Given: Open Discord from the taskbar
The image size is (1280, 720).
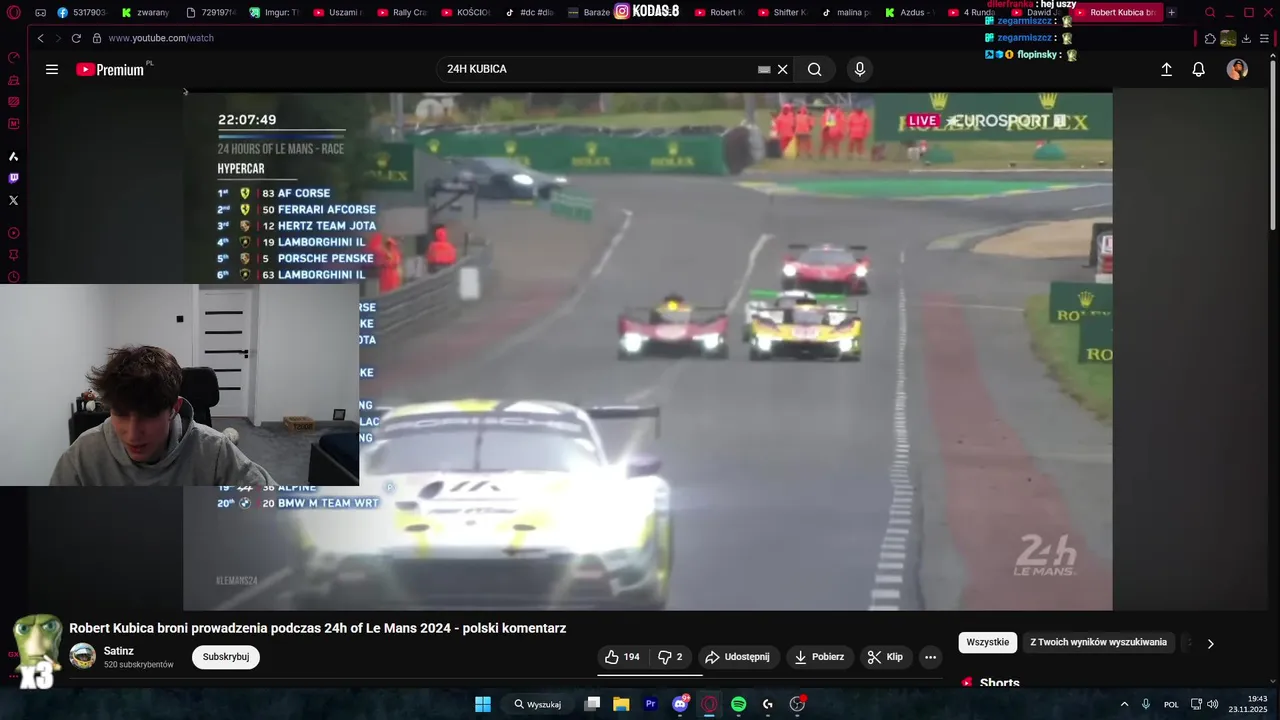Looking at the screenshot, I should 680,704.
